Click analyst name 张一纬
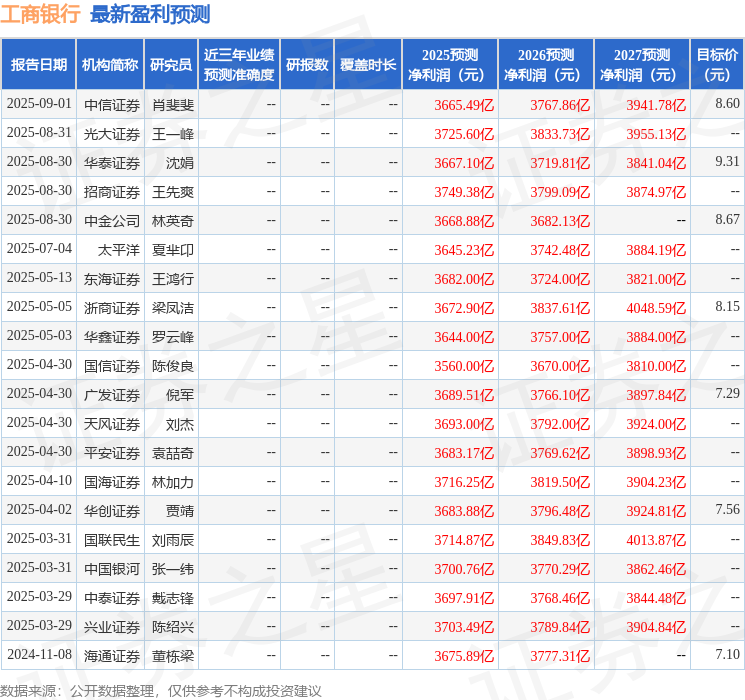745x700 pixels. click(x=173, y=569)
